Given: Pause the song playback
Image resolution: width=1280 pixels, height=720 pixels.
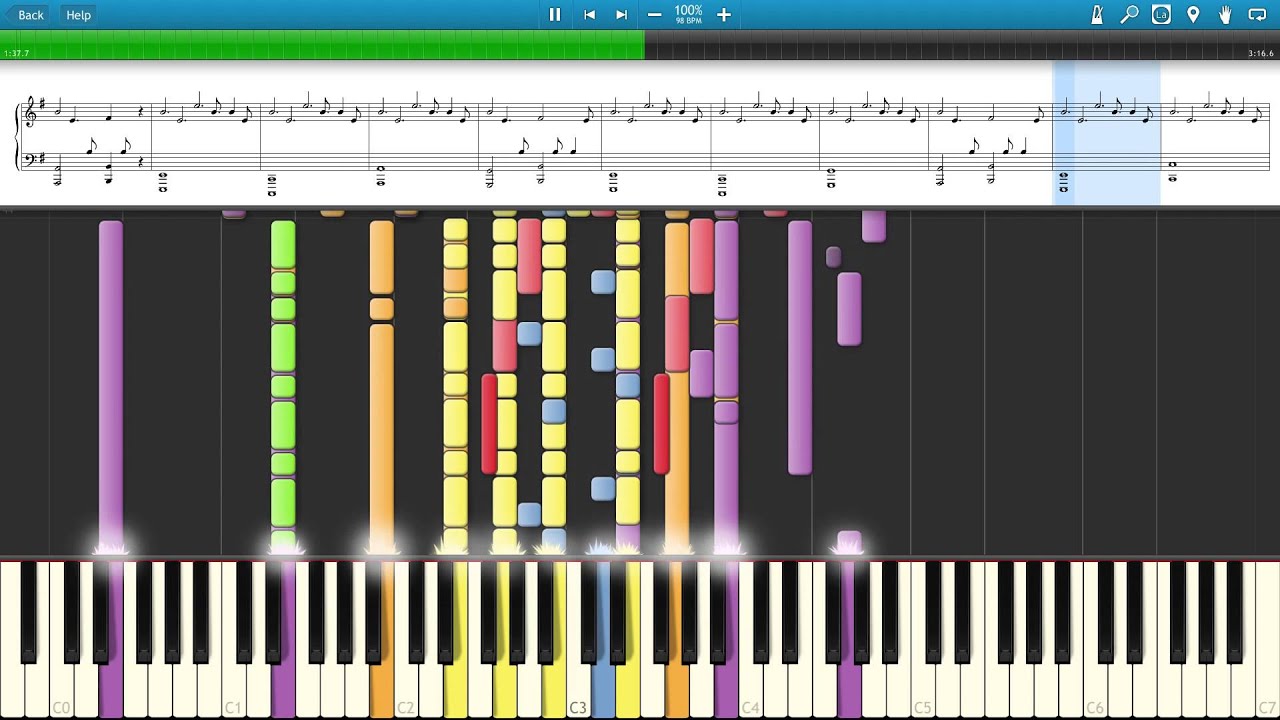Looking at the screenshot, I should coord(555,15).
